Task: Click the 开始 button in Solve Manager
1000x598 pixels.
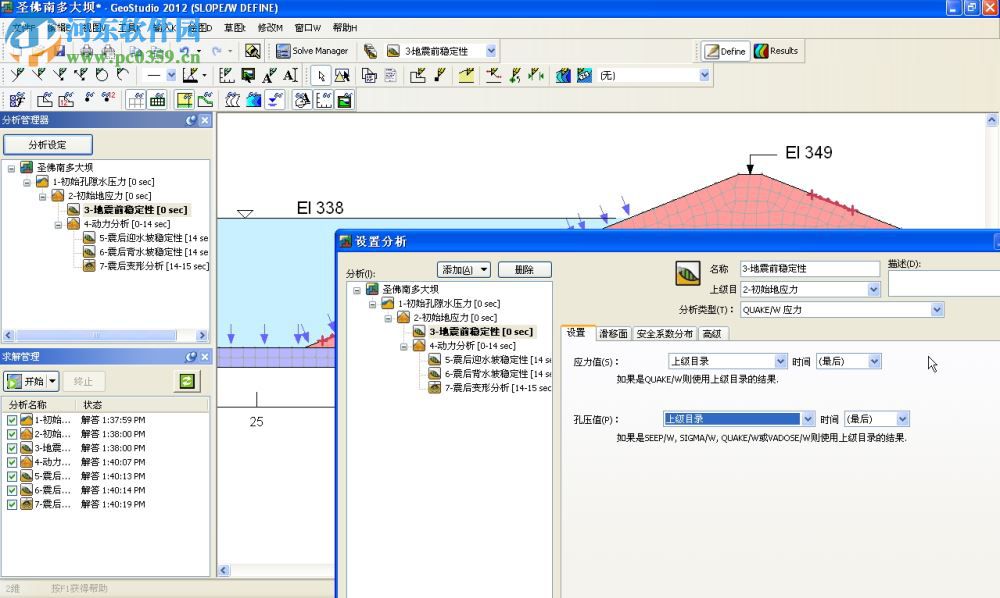Action: pyautogui.click(x=30, y=380)
